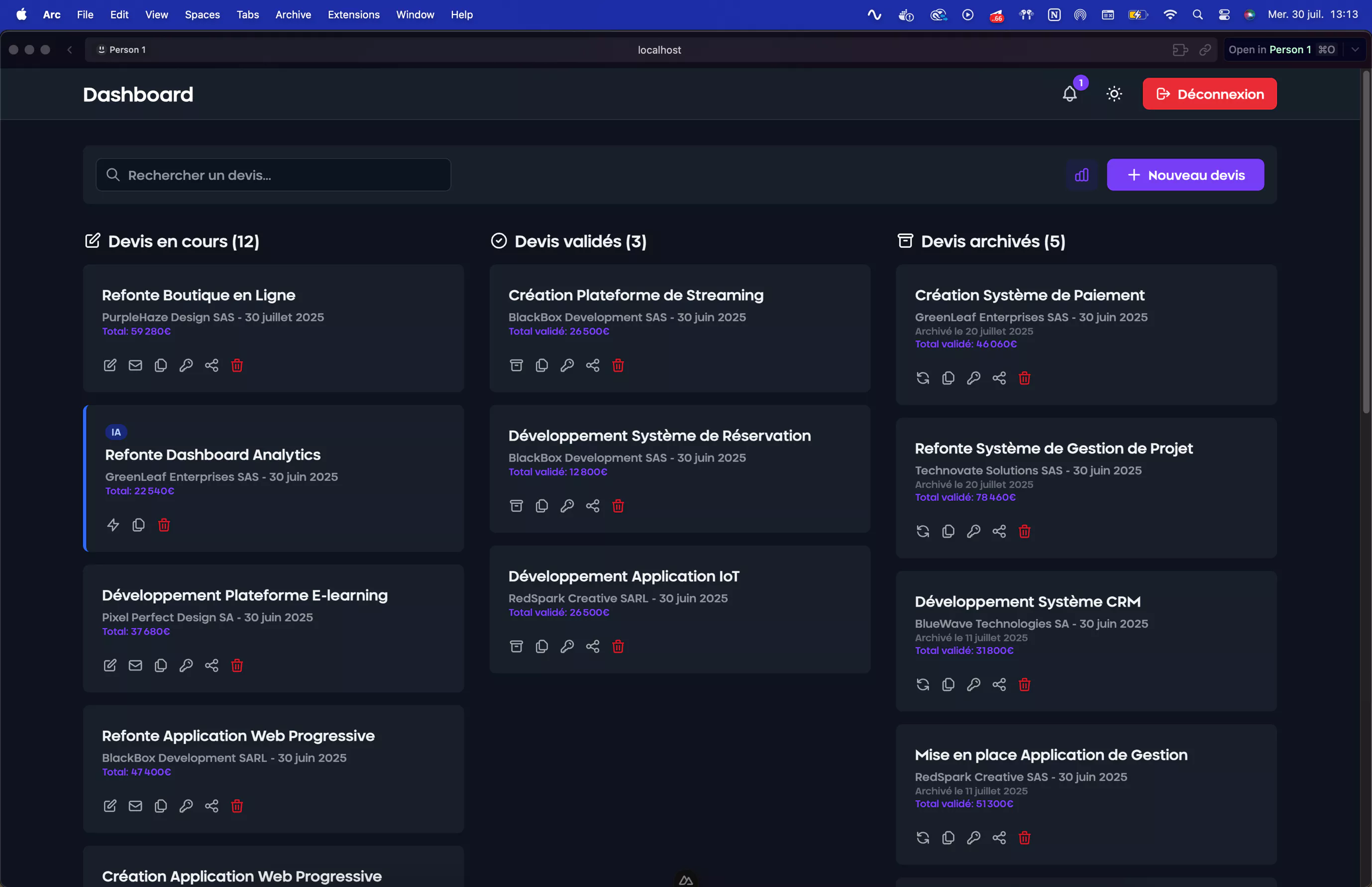Click key icon on Développement Système de Réservation

point(567,506)
